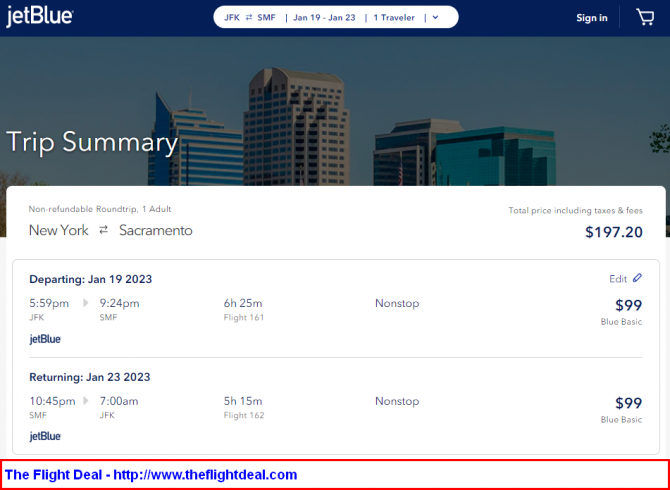Click the total price $197.20
The image size is (670, 490).
tap(614, 232)
